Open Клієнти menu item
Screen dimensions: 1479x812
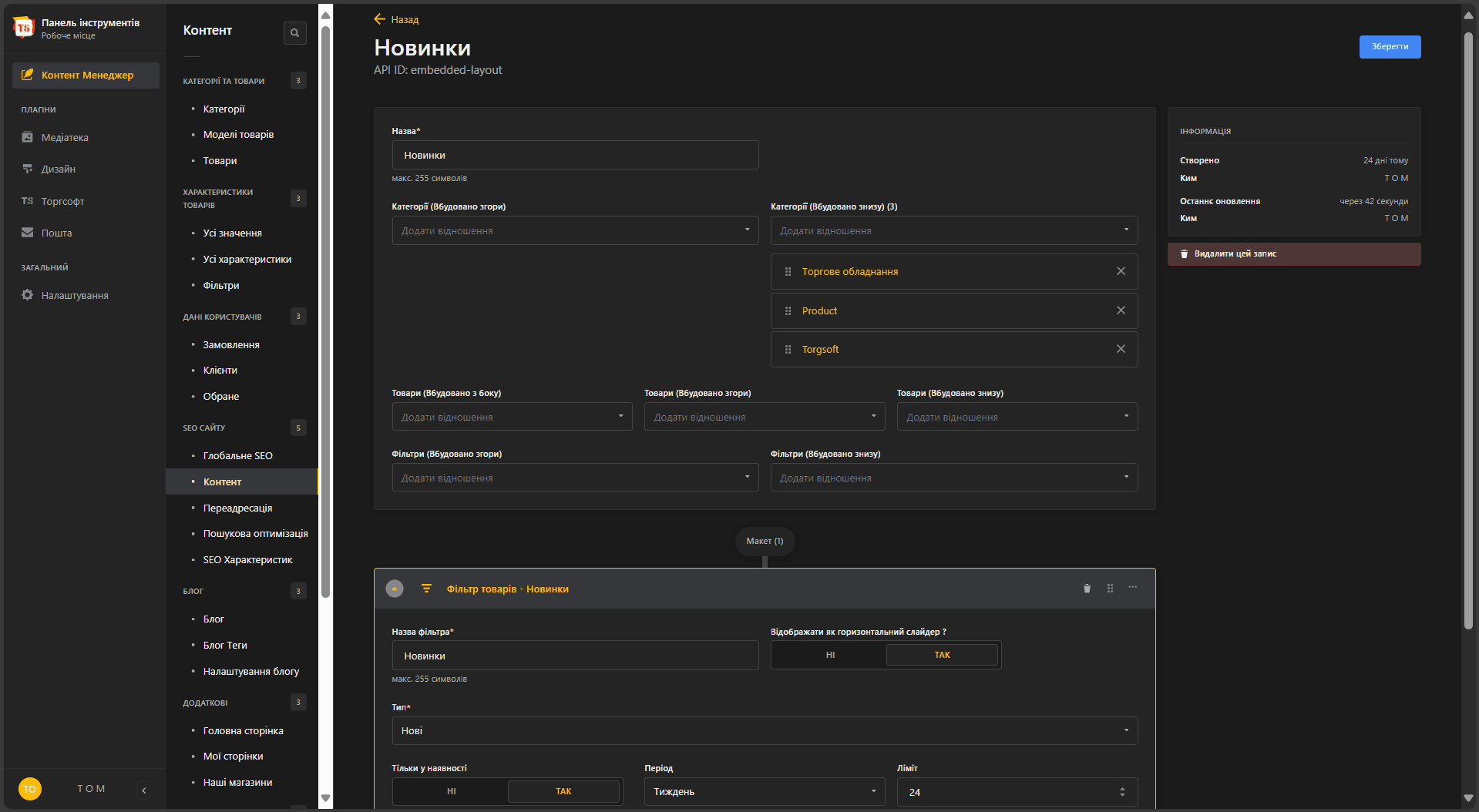click(220, 371)
